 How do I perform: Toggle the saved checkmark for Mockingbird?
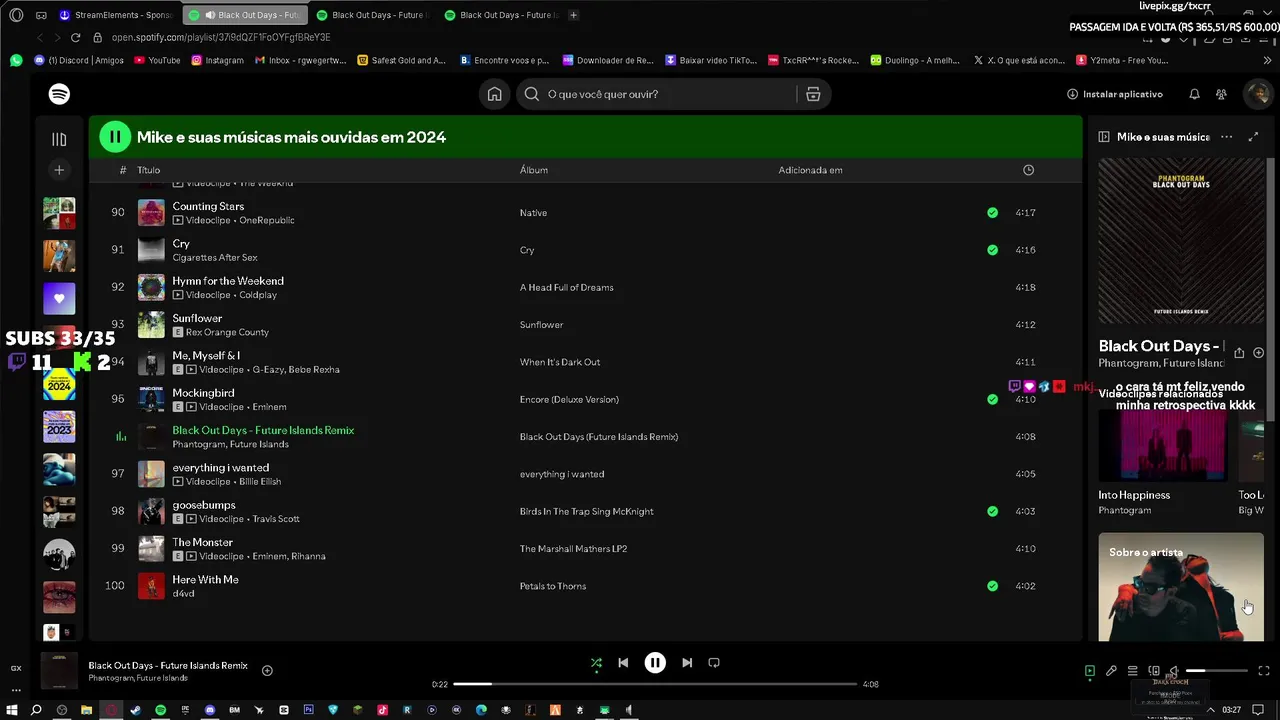992,399
